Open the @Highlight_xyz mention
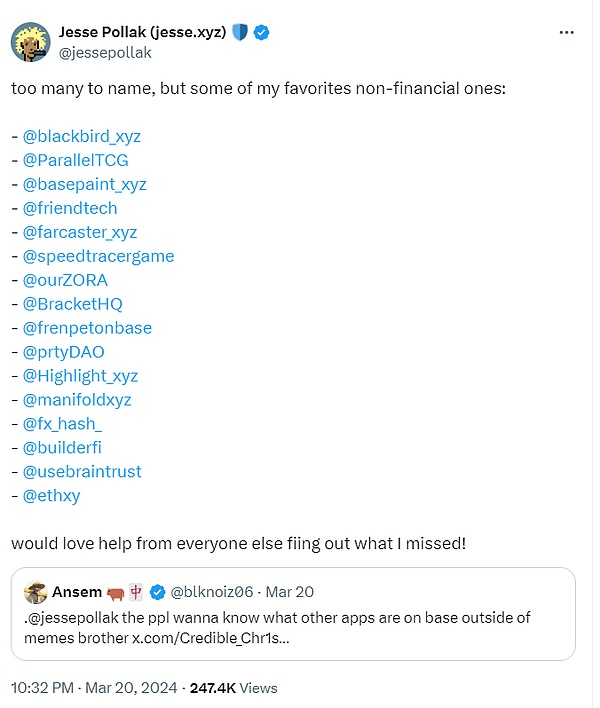This screenshot has width=600, height=708. [x=80, y=376]
